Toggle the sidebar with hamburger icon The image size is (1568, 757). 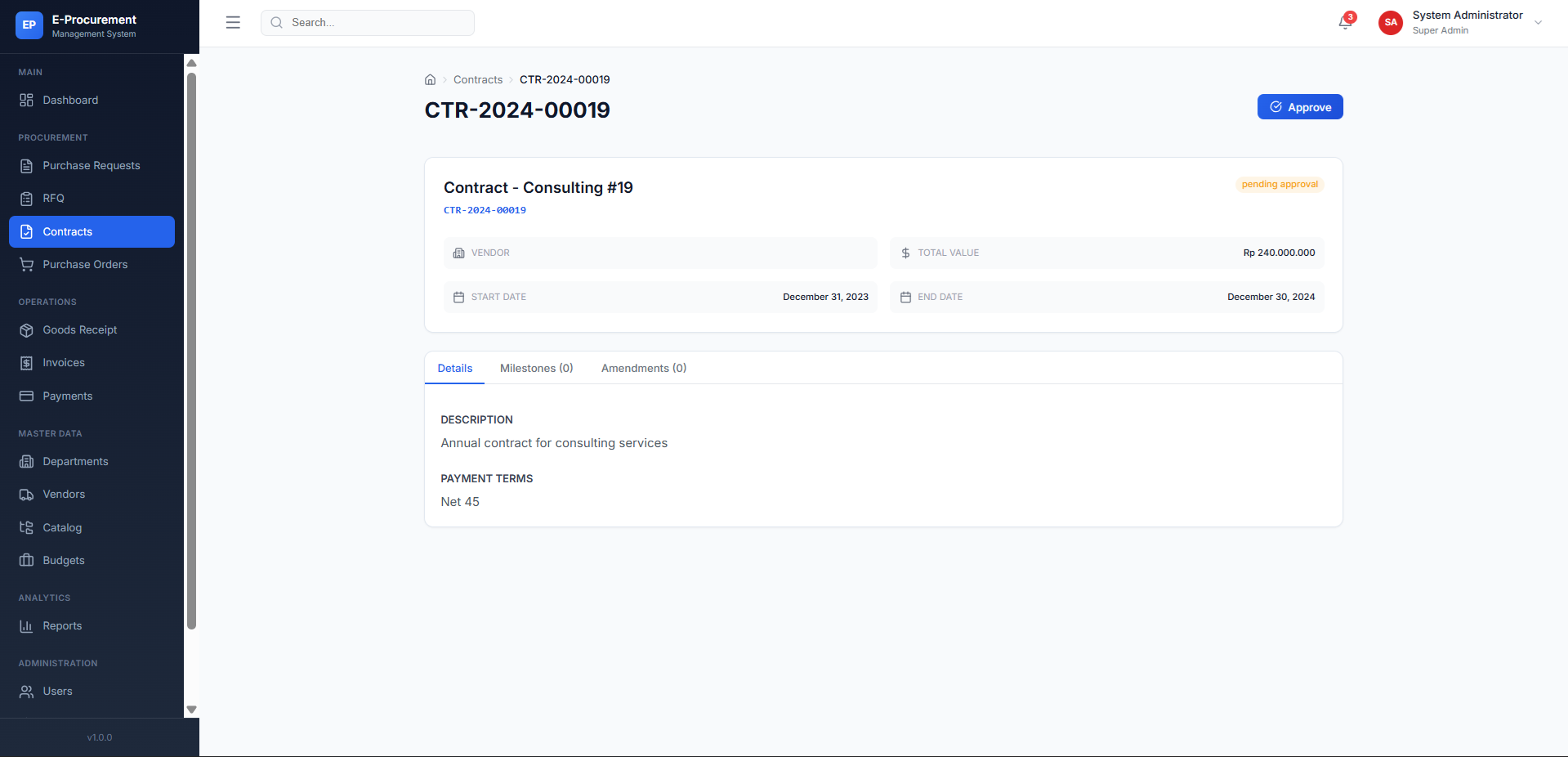233,22
